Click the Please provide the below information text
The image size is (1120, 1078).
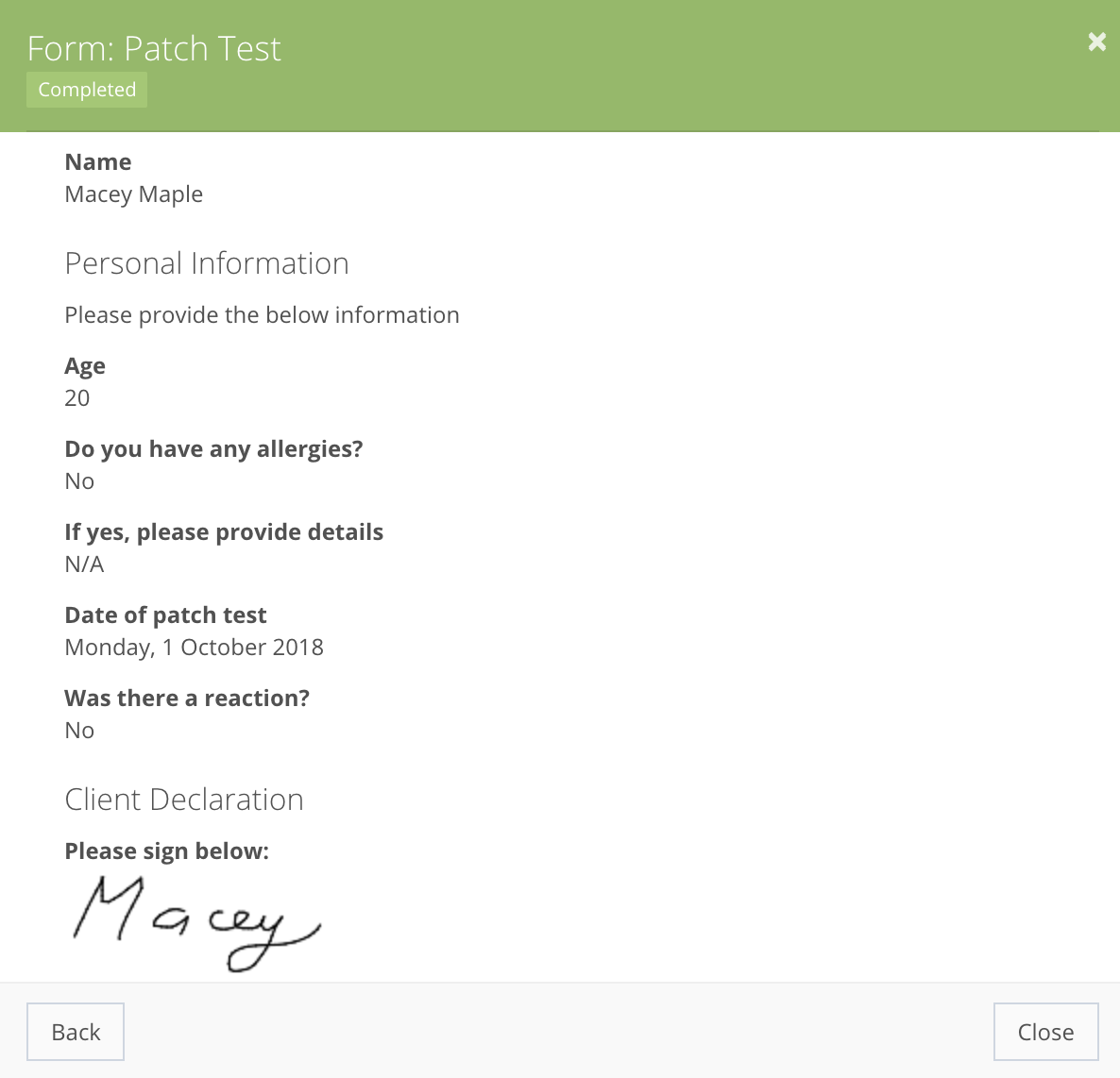pos(263,315)
